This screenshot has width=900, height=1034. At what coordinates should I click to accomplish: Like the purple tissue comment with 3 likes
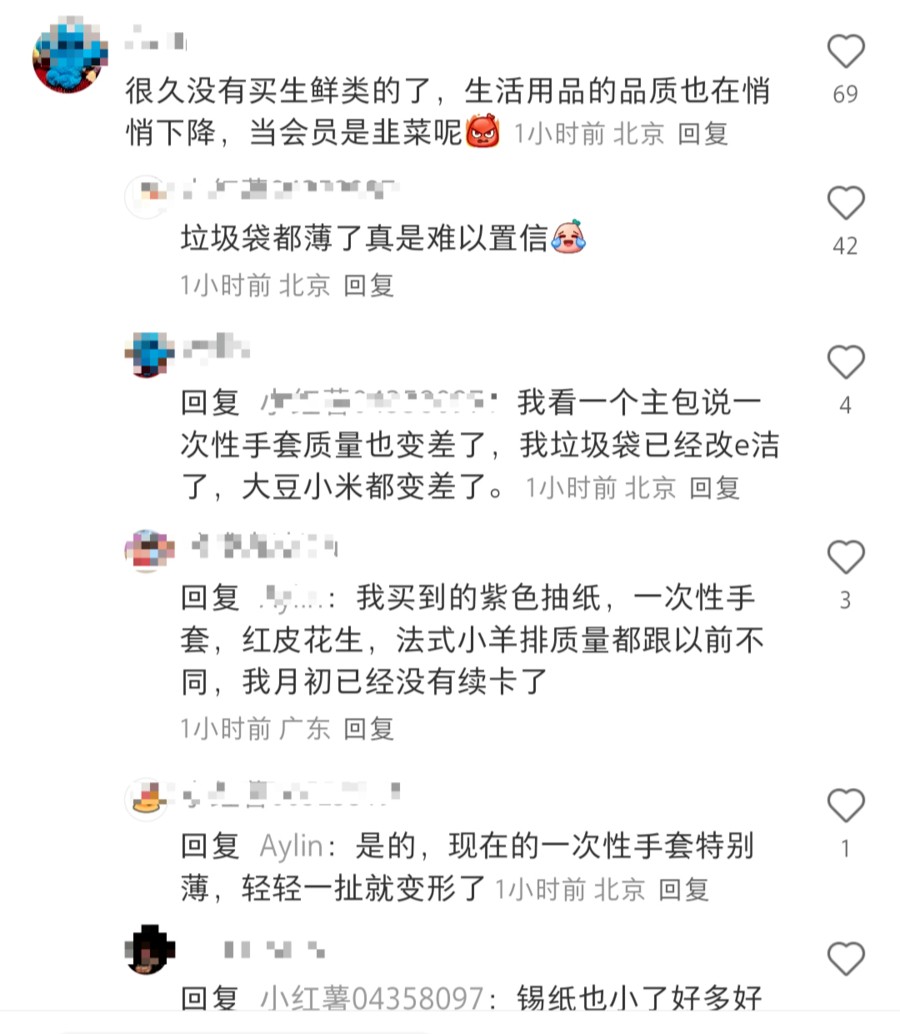845,557
